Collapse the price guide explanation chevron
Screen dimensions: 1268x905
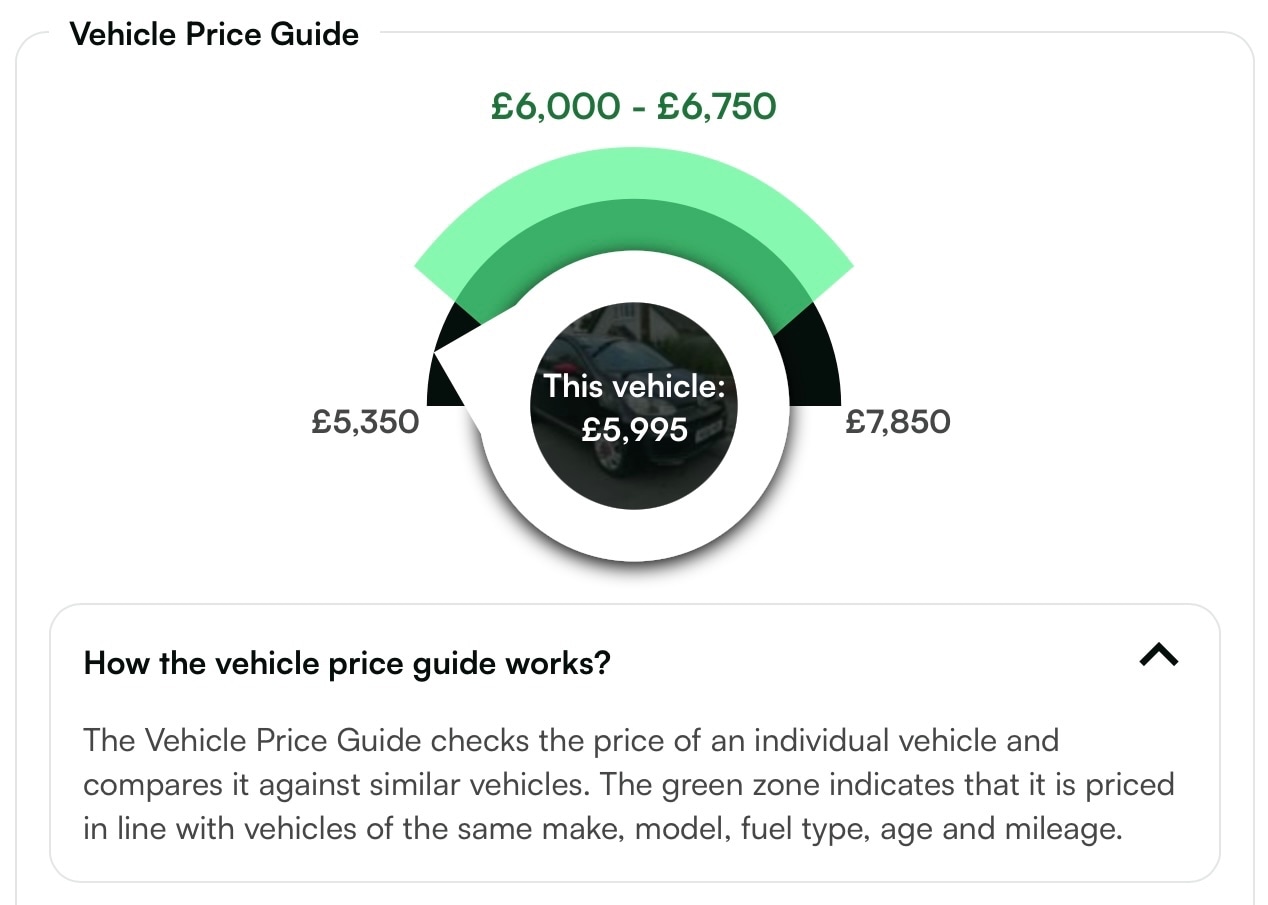1159,656
